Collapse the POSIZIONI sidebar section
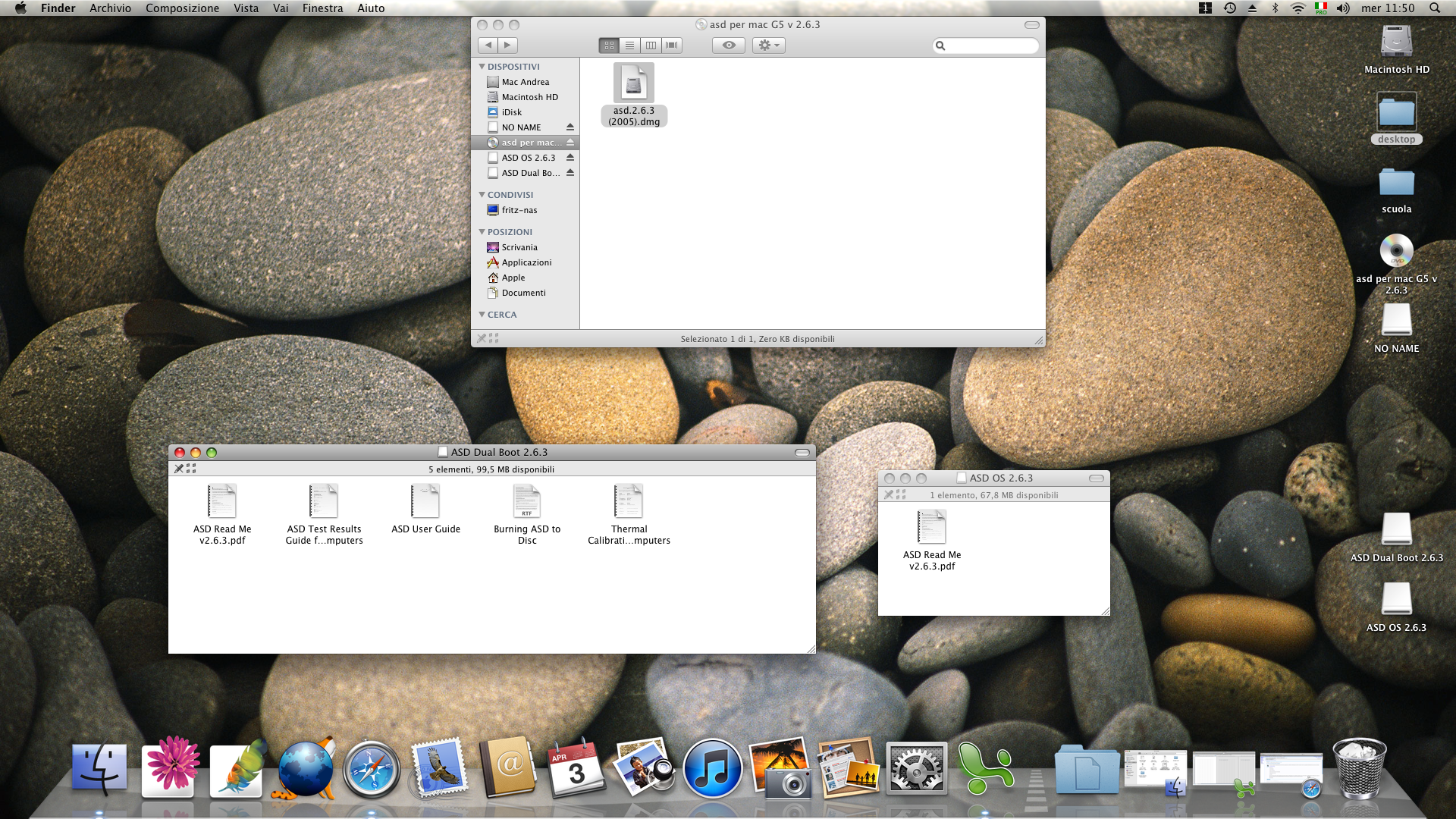 (x=482, y=232)
